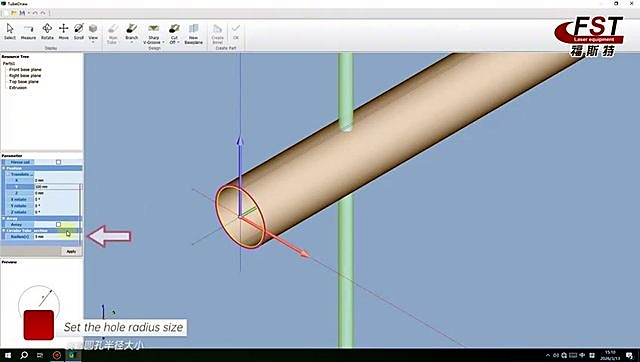Click the volume tray icon
Viewport: 640px width, 362px height.
point(556,355)
